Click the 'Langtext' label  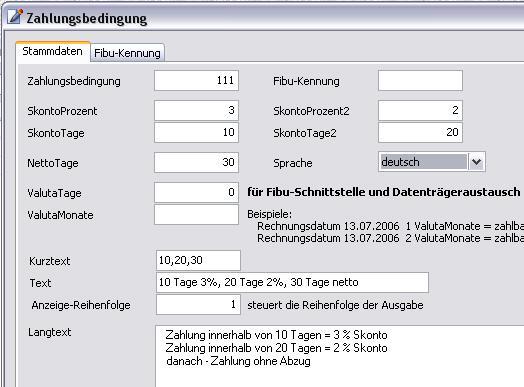tap(49, 332)
